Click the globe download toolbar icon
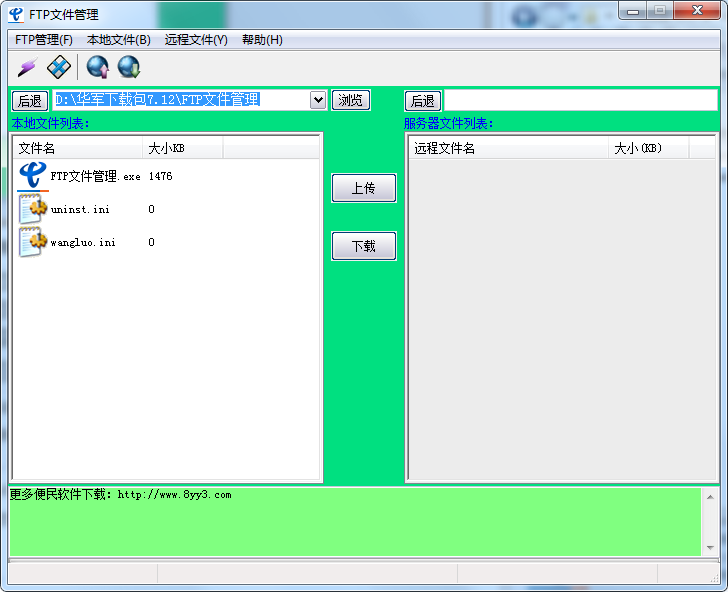 click(129, 67)
